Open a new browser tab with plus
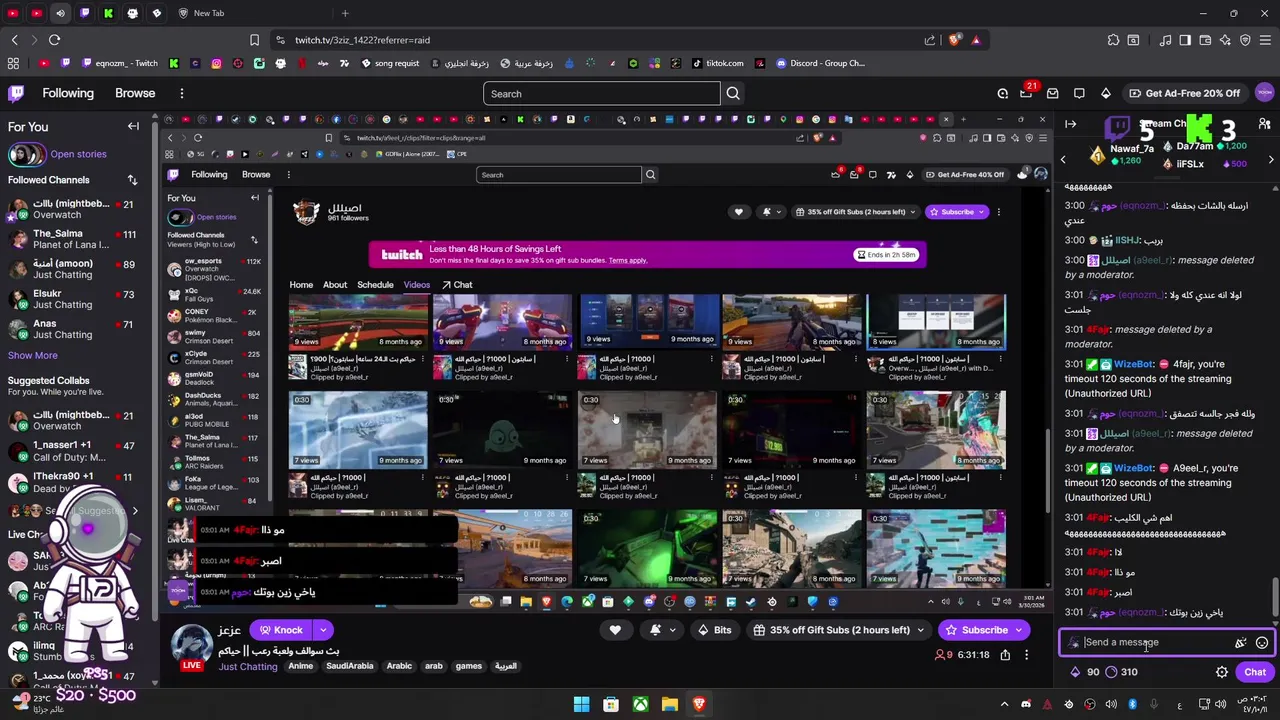The width and height of the screenshot is (1280, 720). (x=345, y=13)
